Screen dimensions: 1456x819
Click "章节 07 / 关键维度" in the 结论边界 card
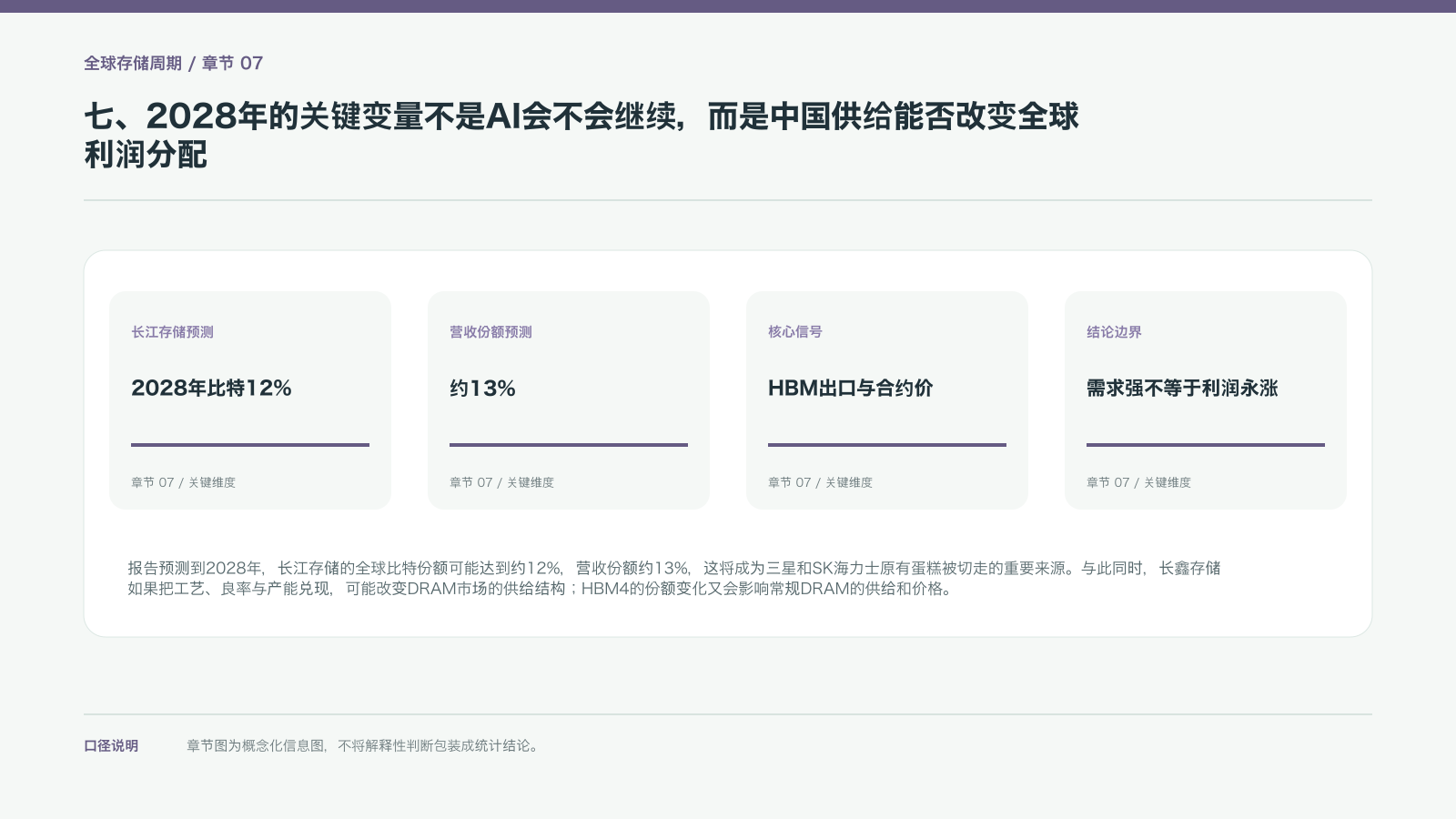1138,482
